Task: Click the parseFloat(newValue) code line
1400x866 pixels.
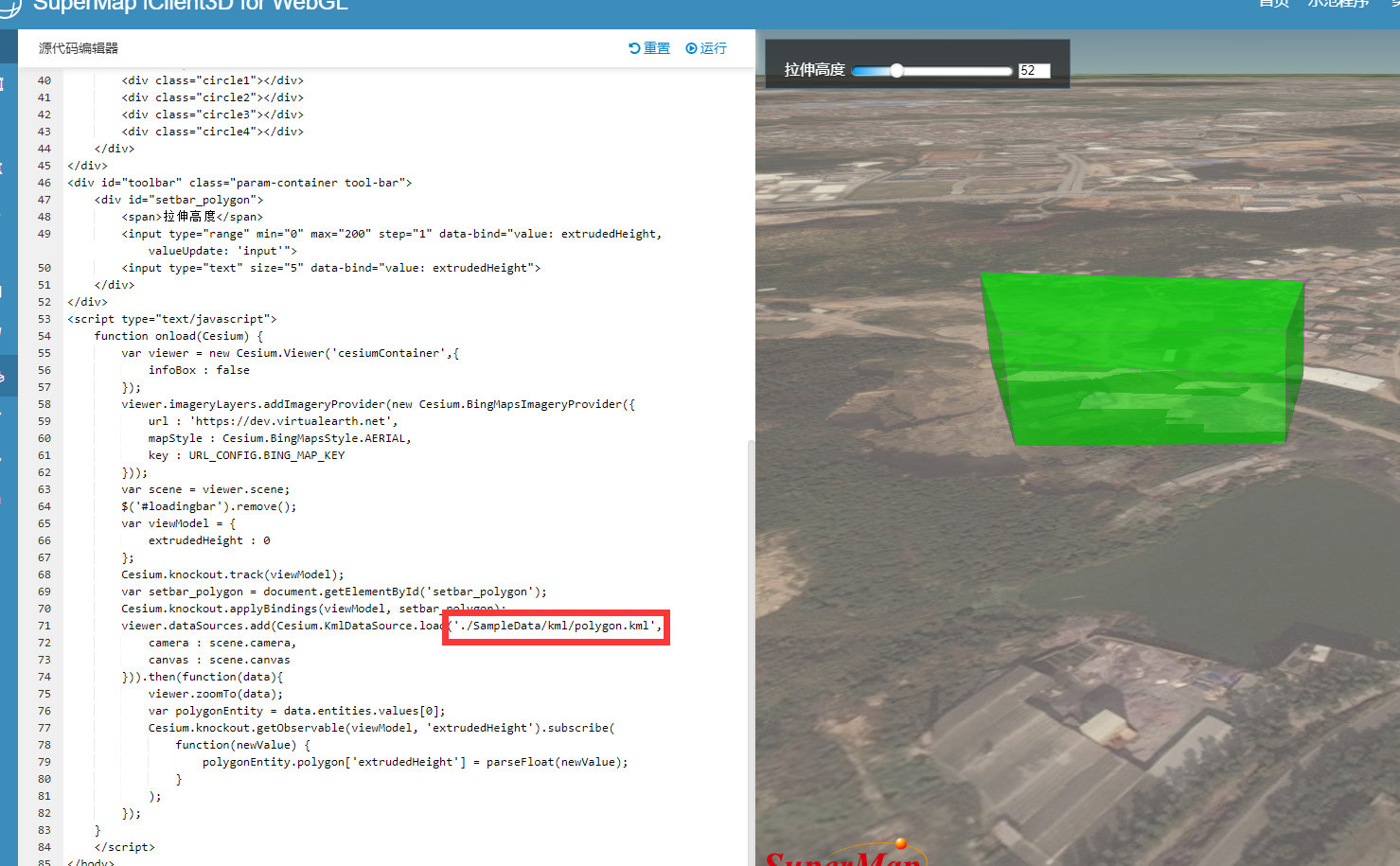Action: point(416,762)
